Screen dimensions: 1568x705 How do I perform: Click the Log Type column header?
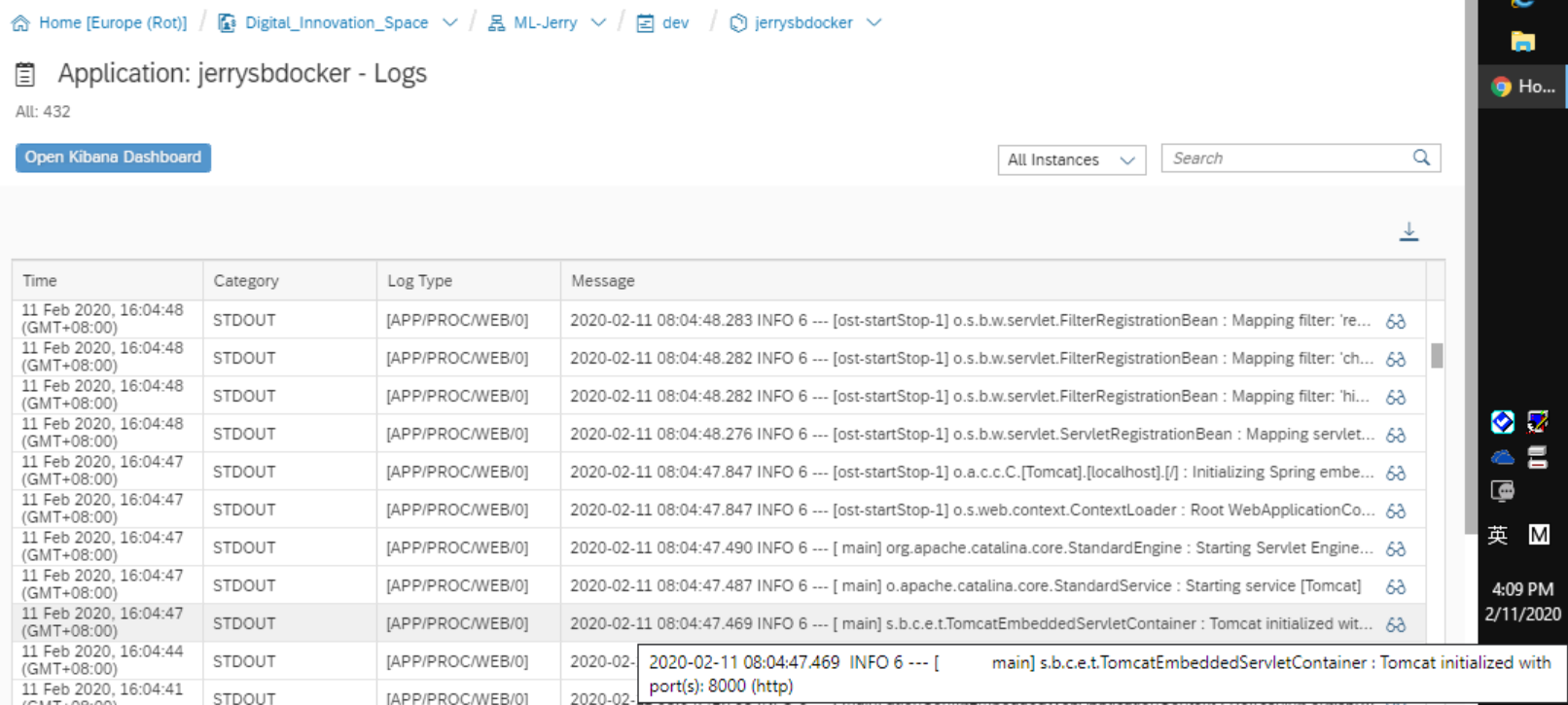tap(469, 280)
